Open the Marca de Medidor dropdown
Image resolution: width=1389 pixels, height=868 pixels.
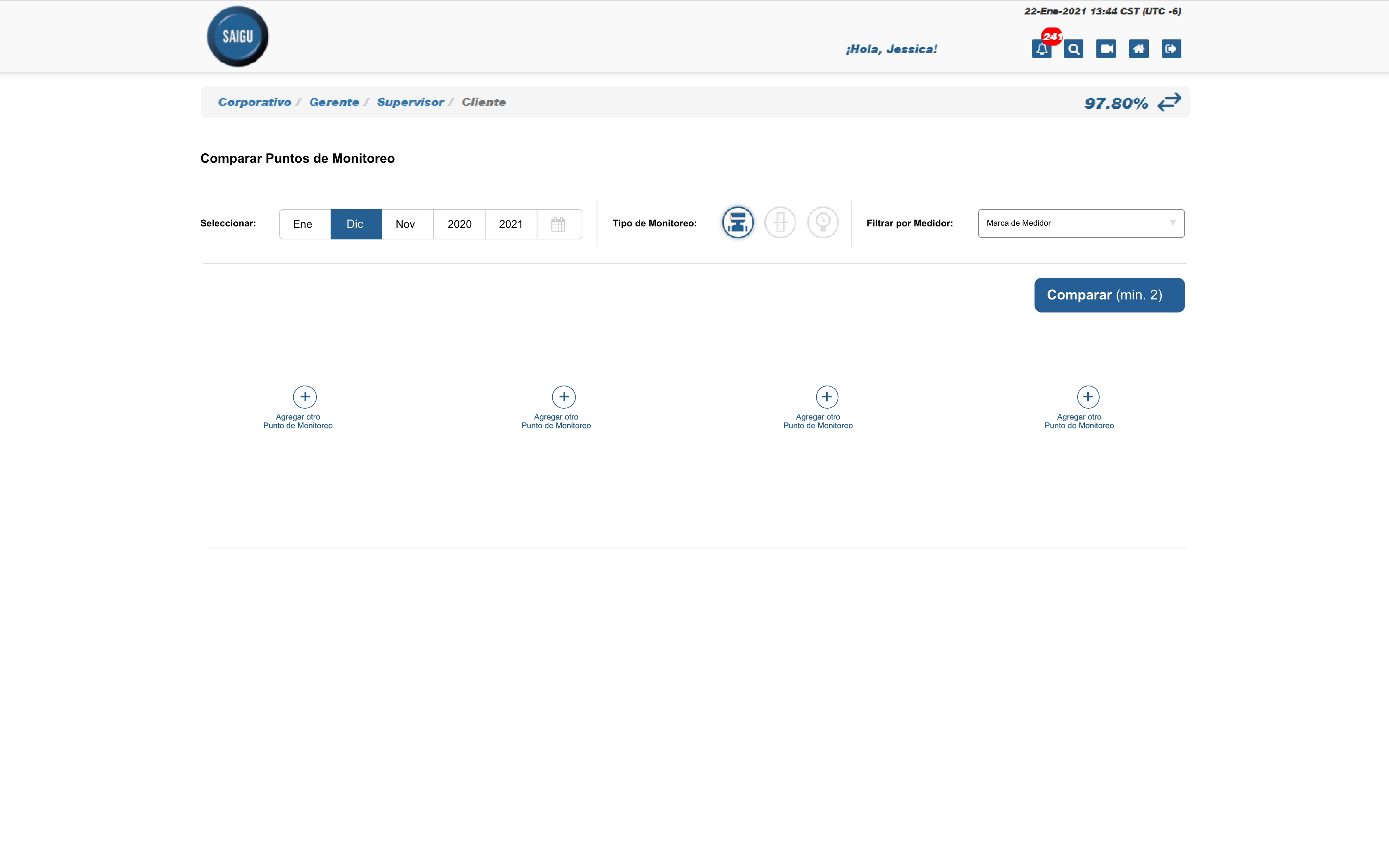1081,223
